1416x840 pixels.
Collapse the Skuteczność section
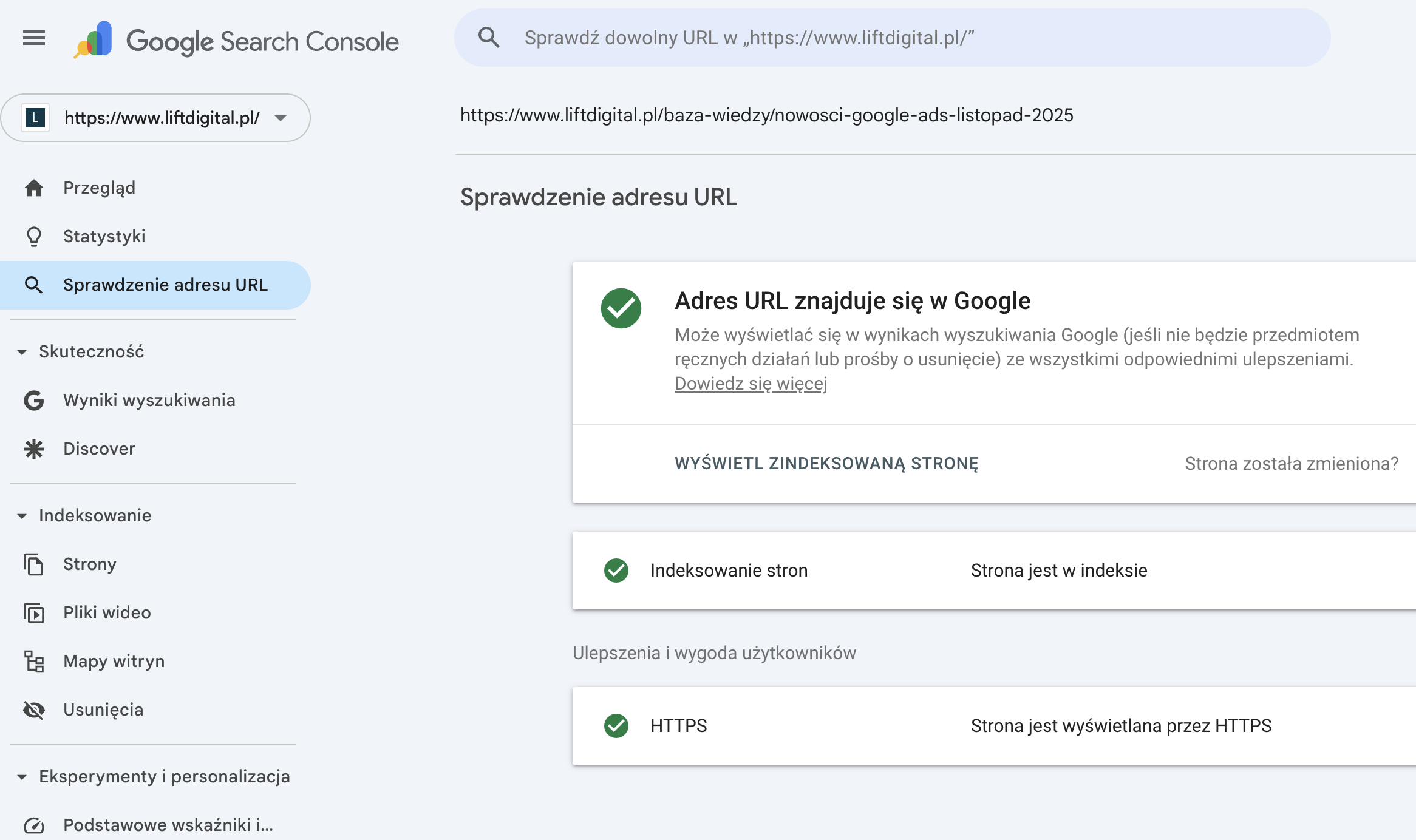(22, 351)
